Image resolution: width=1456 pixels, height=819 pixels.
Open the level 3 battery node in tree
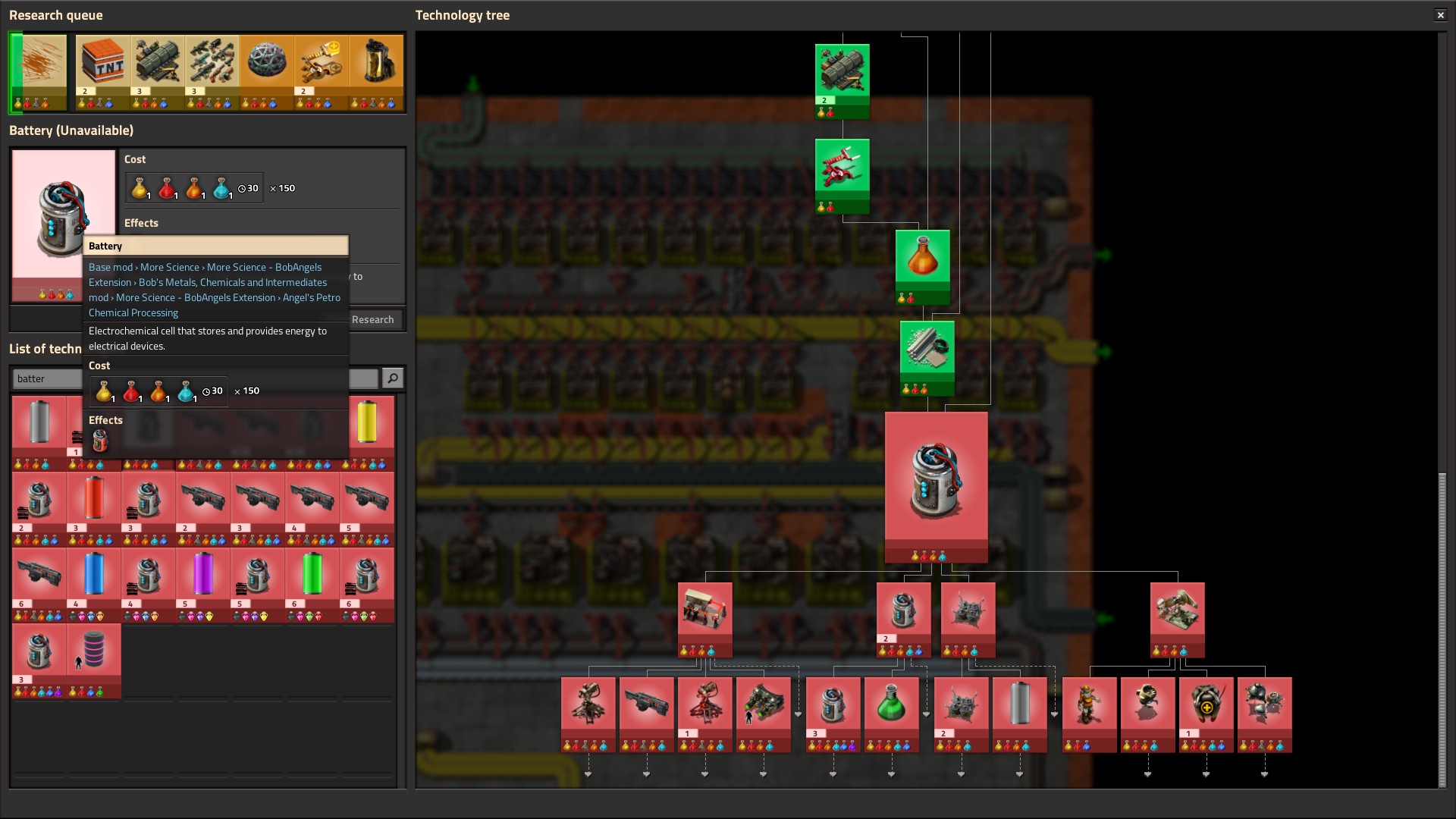pyautogui.click(x=833, y=714)
